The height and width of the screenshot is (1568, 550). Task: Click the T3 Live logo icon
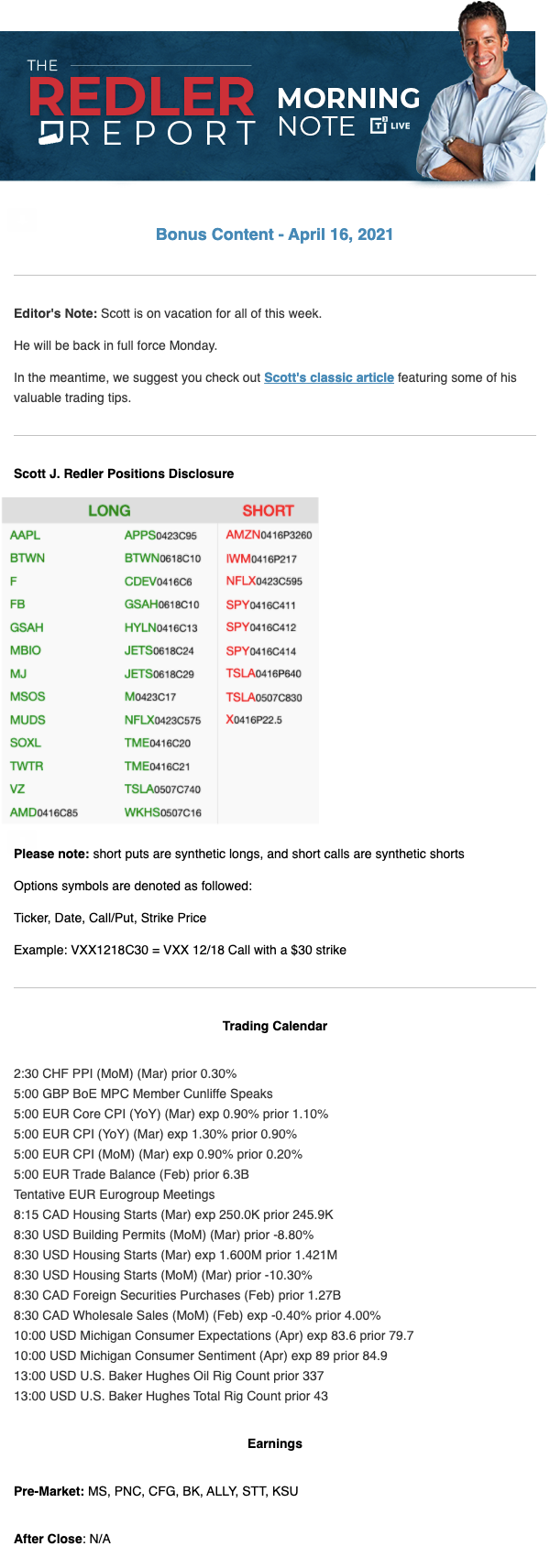[x=379, y=125]
